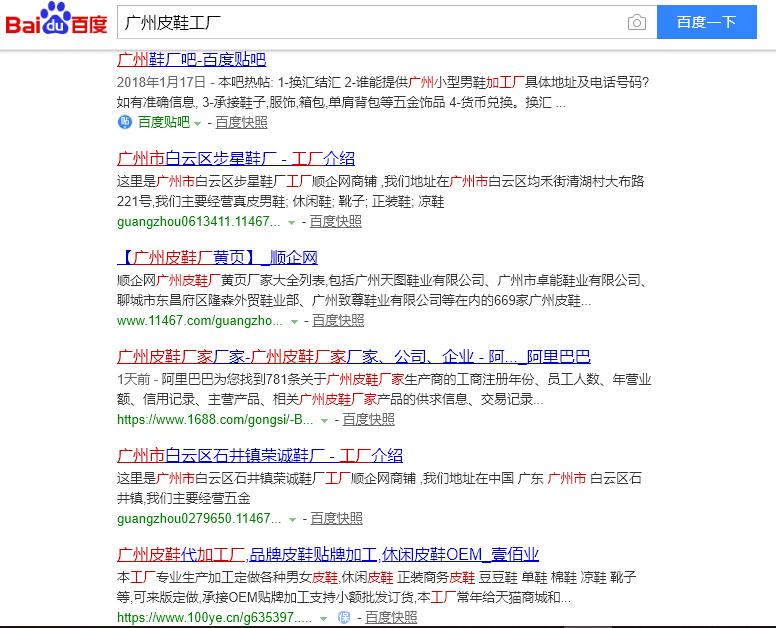Click snippet line 221号,我们主要经营真皮男鞋
Image resolution: width=776 pixels, height=628 pixels.
tap(281, 201)
